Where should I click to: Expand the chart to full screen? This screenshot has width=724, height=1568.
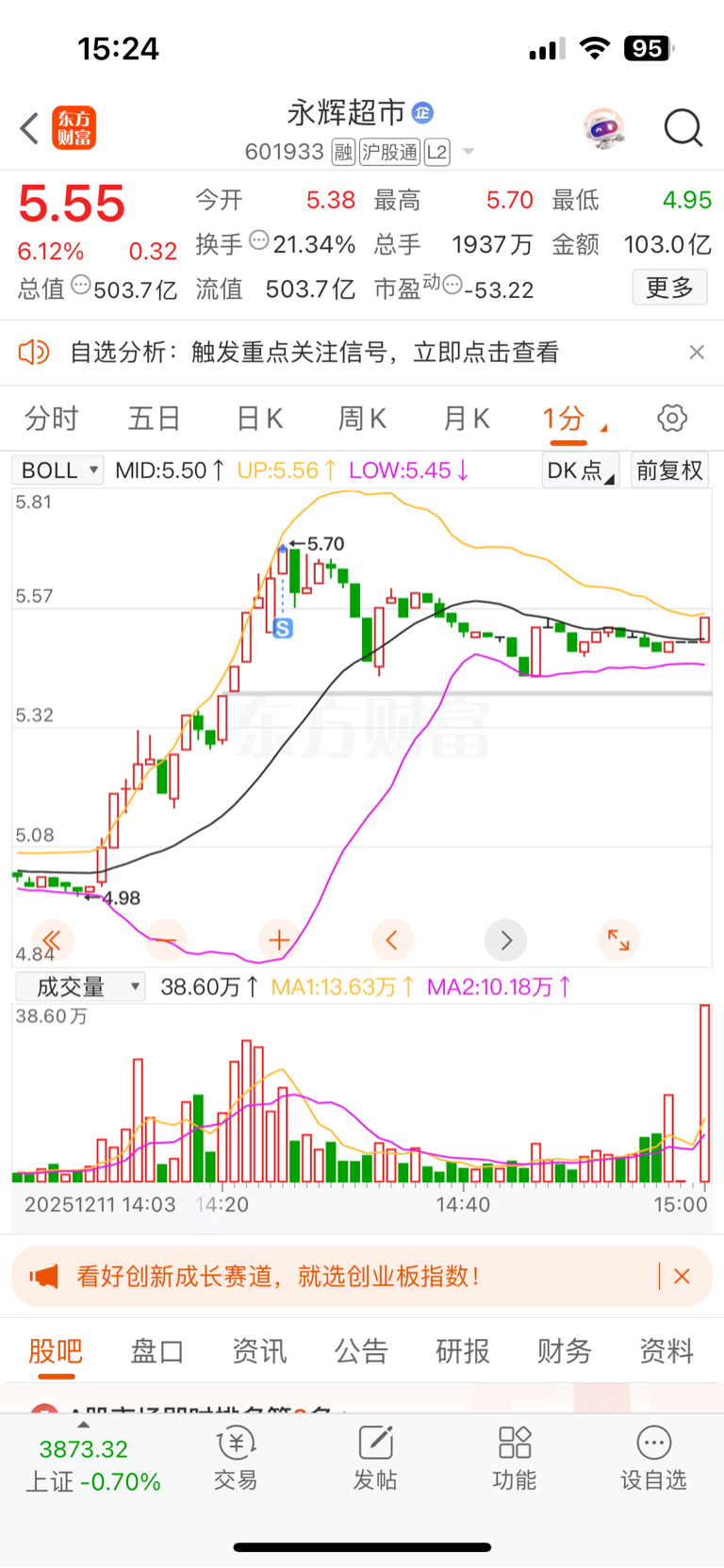pyautogui.click(x=618, y=940)
